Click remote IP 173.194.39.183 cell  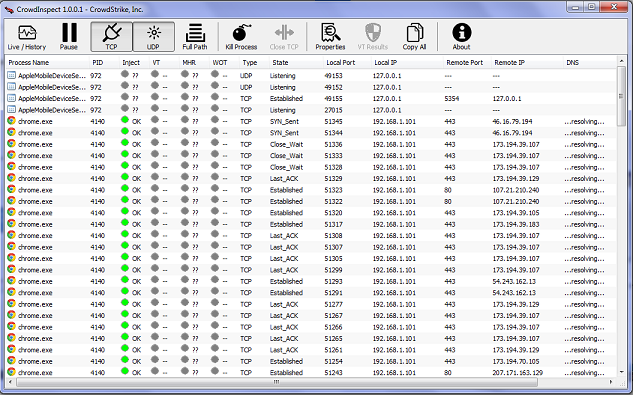tap(516, 224)
